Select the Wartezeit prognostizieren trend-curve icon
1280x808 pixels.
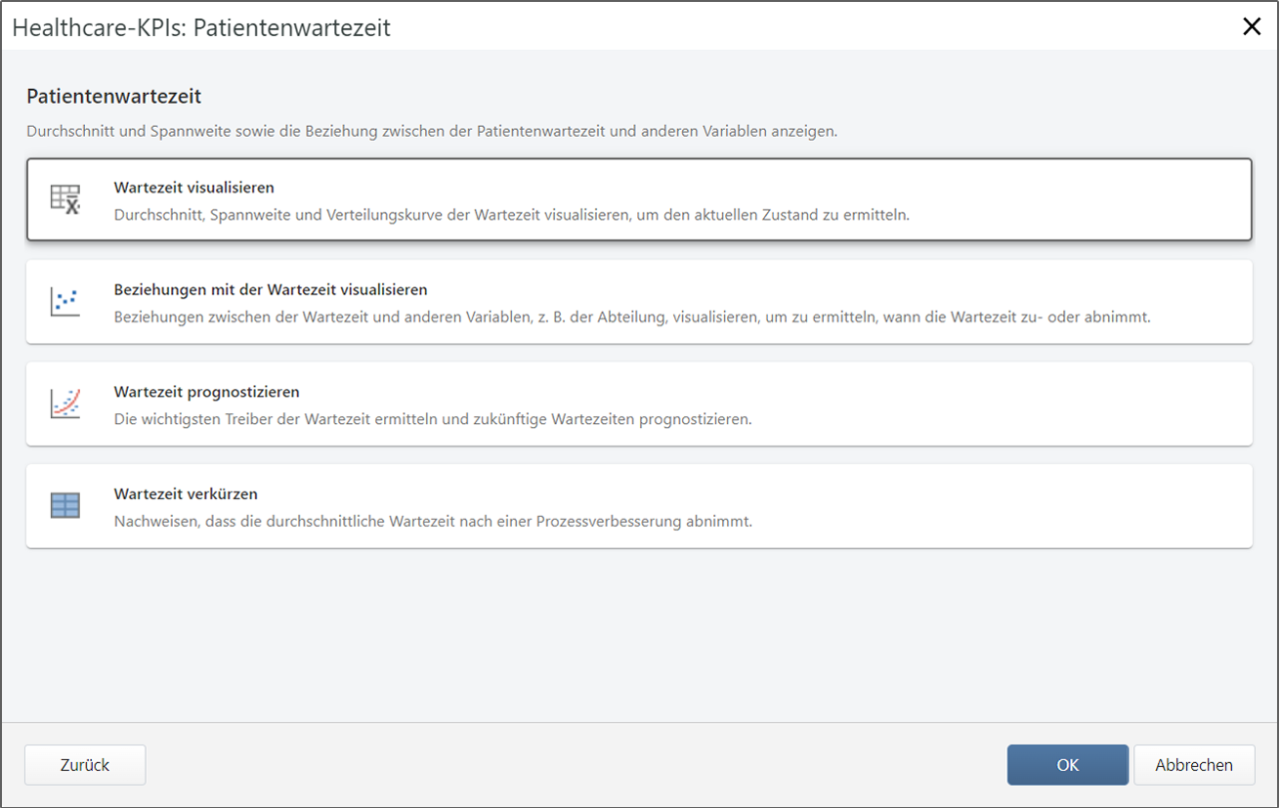tap(64, 402)
